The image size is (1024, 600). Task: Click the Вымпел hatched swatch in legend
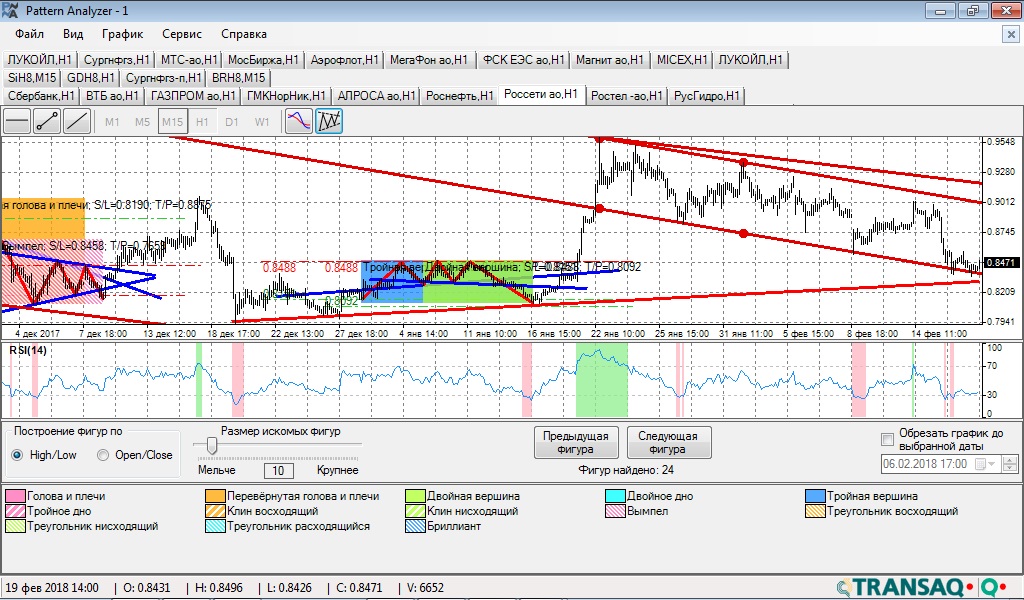(x=616, y=511)
